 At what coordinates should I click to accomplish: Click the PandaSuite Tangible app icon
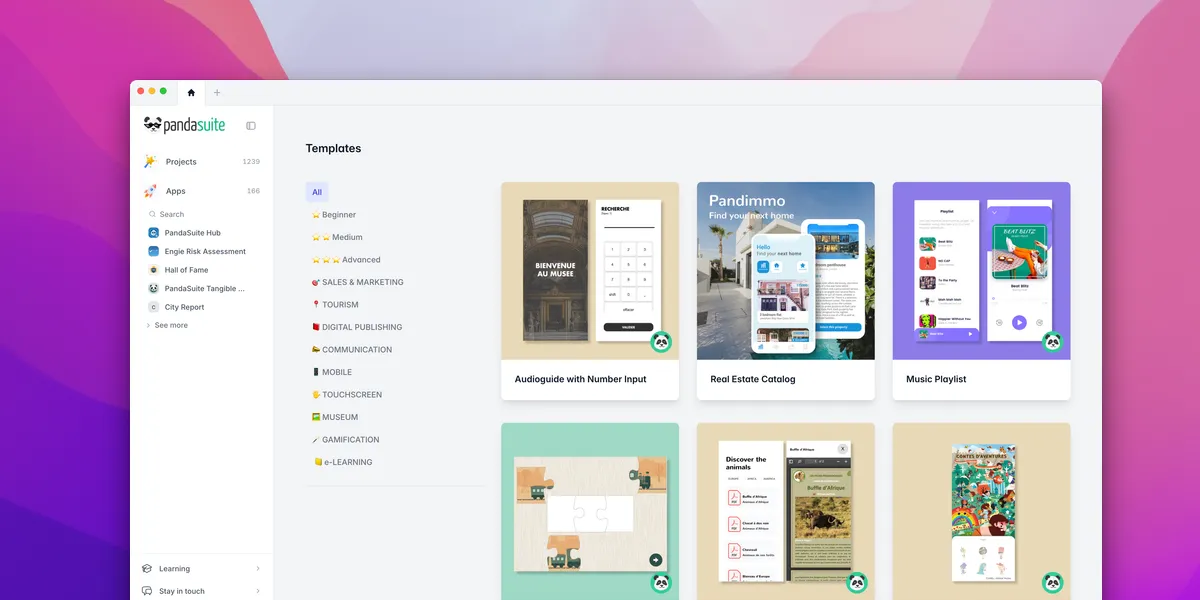154,288
